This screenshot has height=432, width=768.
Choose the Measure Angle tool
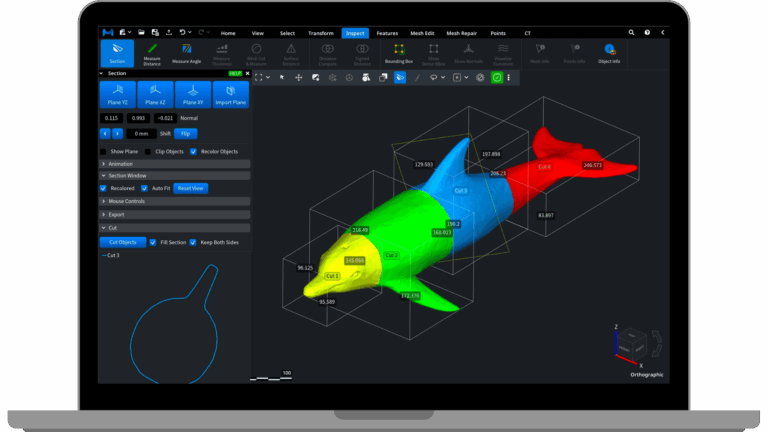187,52
